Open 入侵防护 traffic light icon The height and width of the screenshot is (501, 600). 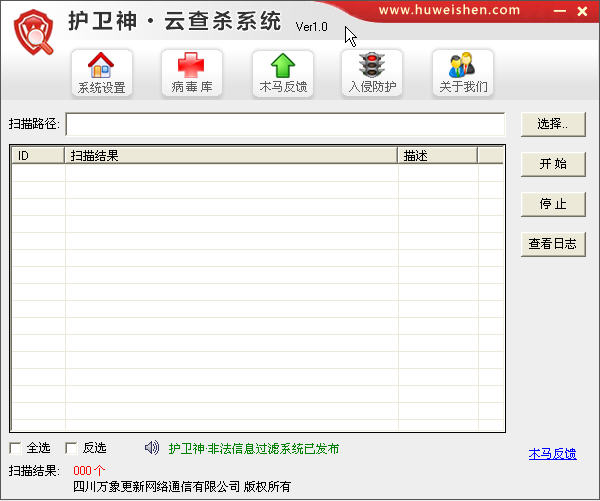point(372,73)
